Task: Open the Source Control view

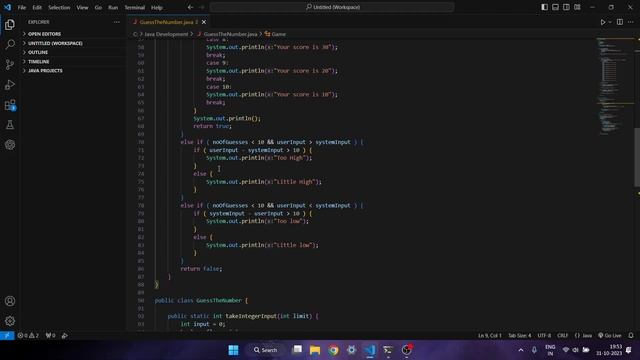Action: [10, 64]
